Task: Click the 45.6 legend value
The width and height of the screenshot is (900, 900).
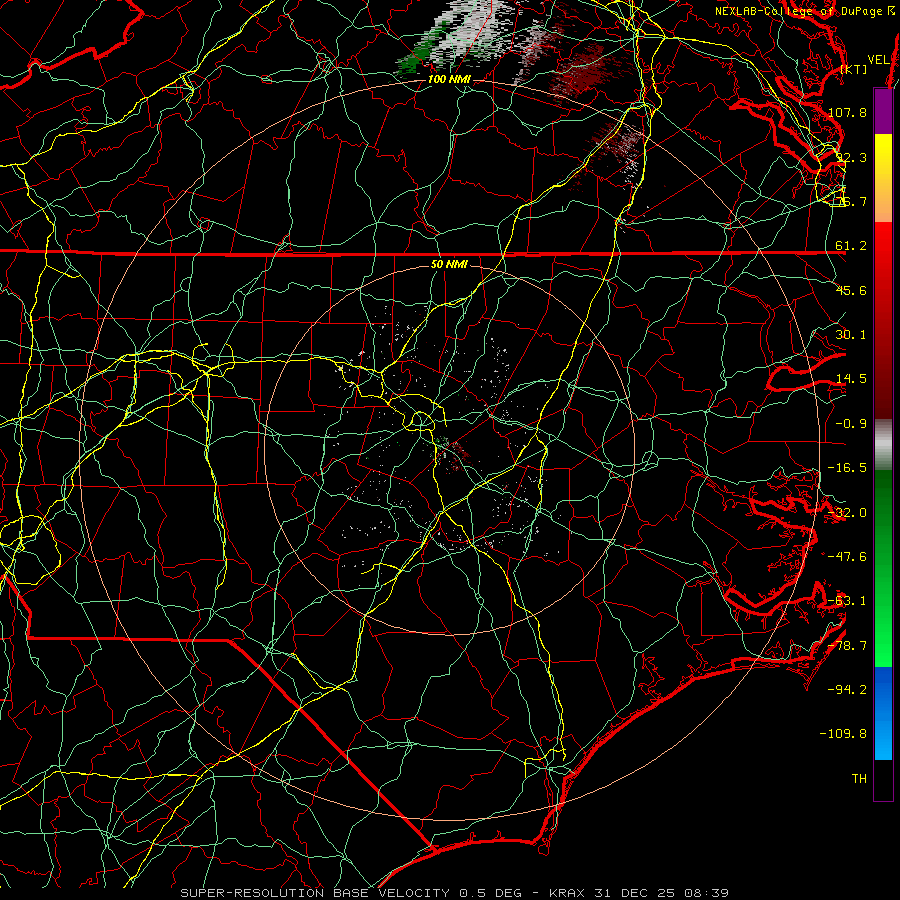Action: point(851,290)
